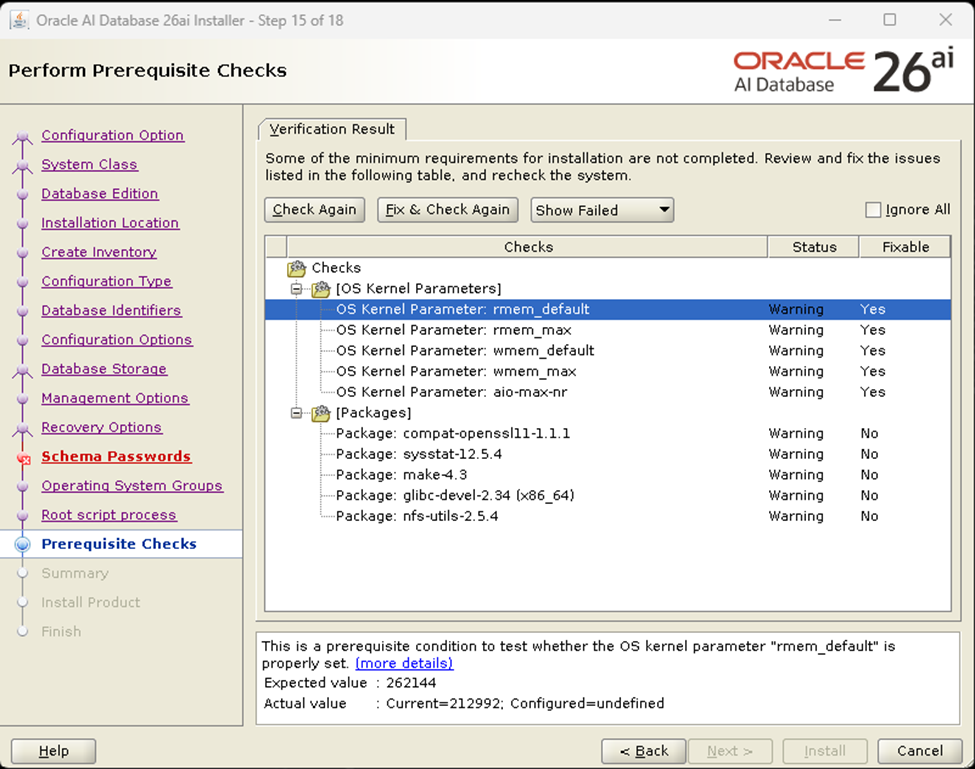Viewport: 975px width, 769px height.
Task: Select package sysstat-12.5.4 row
Action: coord(608,454)
